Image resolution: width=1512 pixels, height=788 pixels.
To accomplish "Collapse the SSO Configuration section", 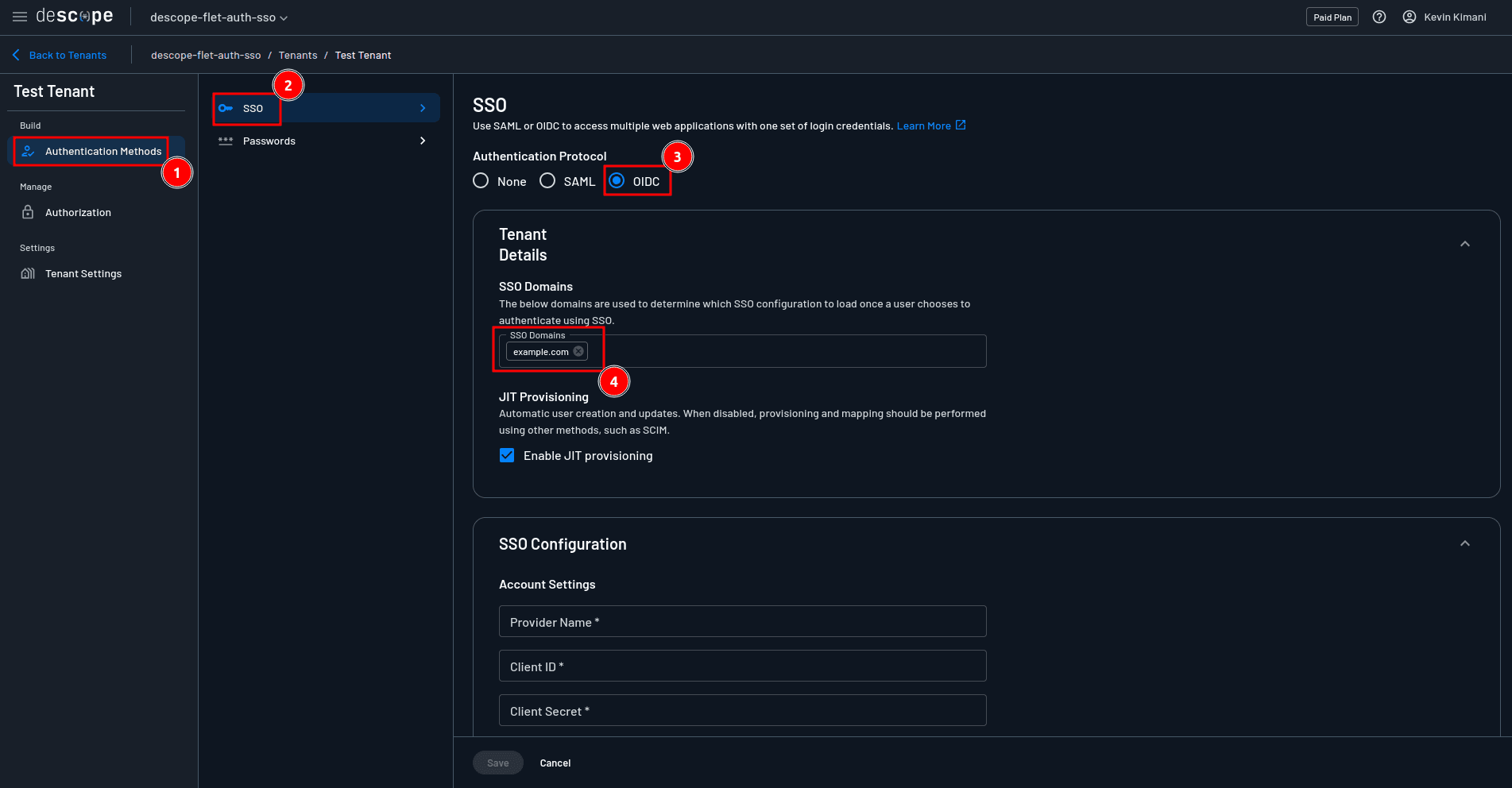I will (1465, 543).
